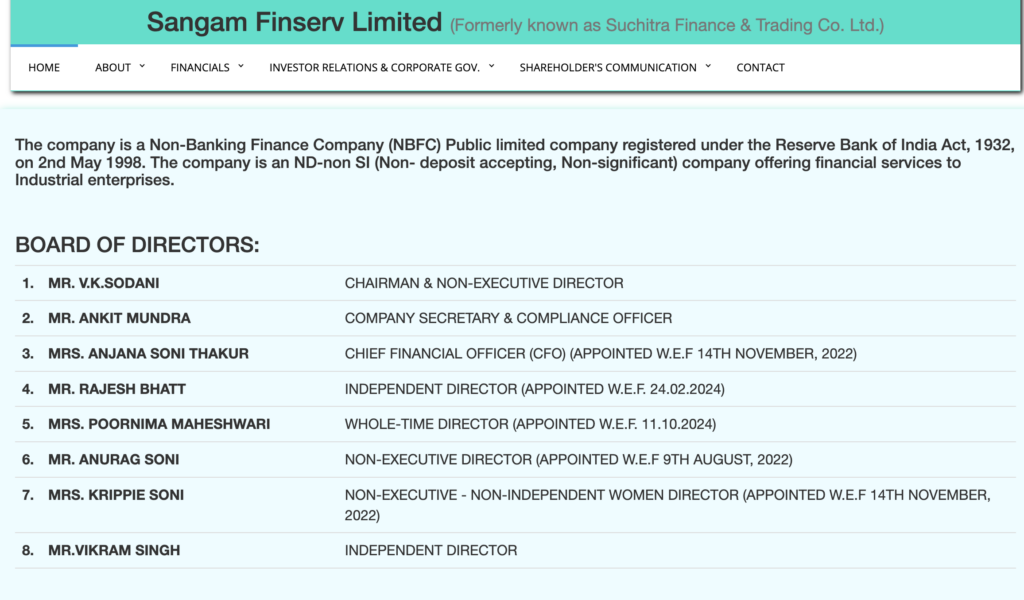Screen dimensions: 1024x600
Task: Expand the ABOUT dropdown chevron
Action: pos(142,66)
